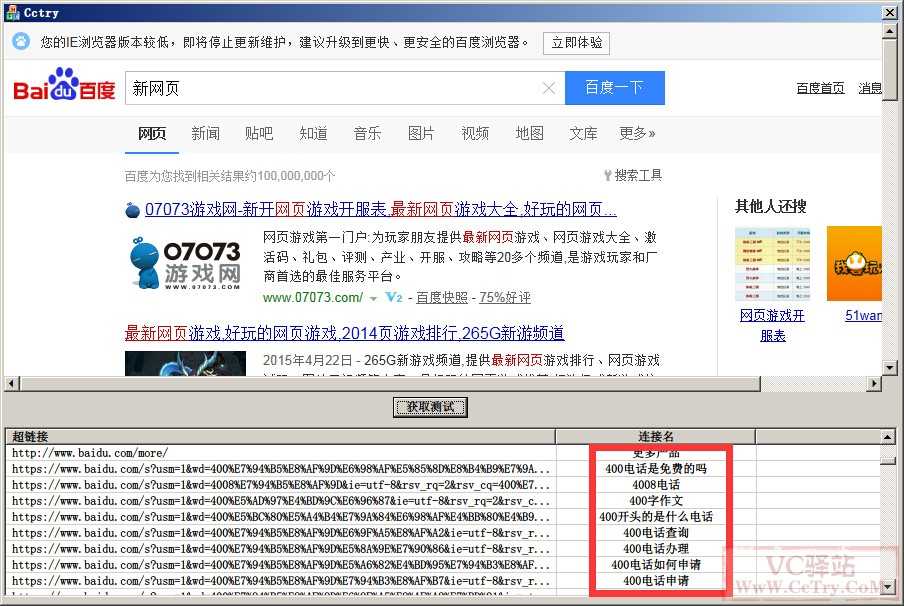Click 立即体验 upgrade button

pyautogui.click(x=577, y=43)
